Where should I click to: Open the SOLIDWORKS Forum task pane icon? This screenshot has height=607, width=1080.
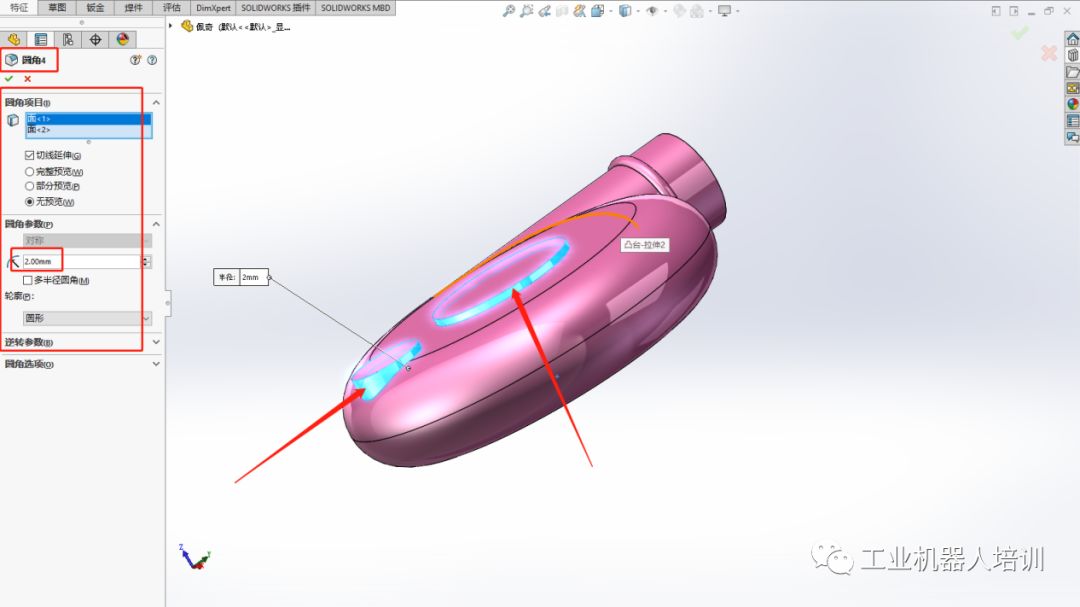[x=1072, y=137]
